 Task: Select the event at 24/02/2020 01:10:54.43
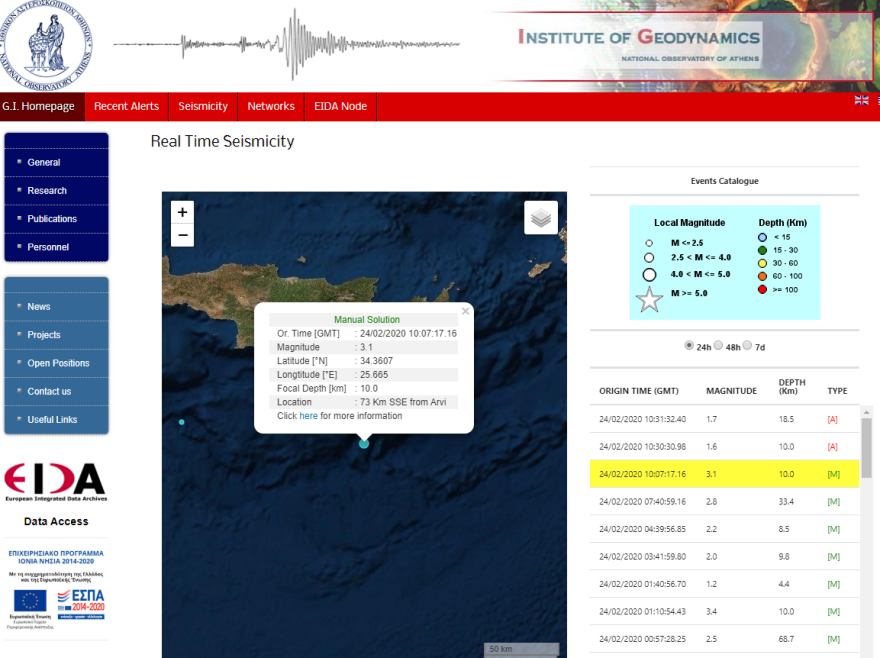pyautogui.click(x=725, y=611)
